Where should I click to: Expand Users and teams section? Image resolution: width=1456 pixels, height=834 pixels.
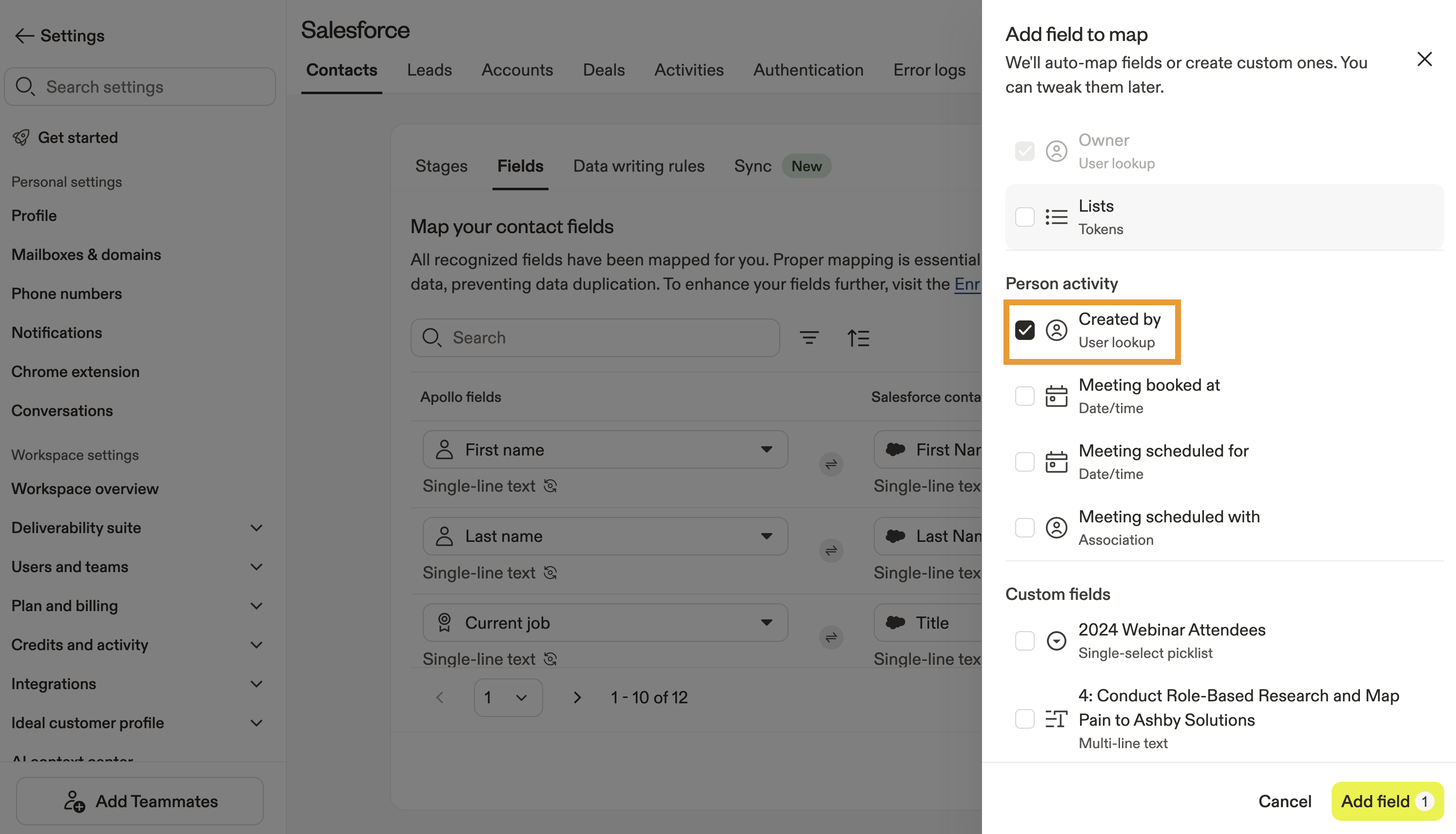(256, 567)
